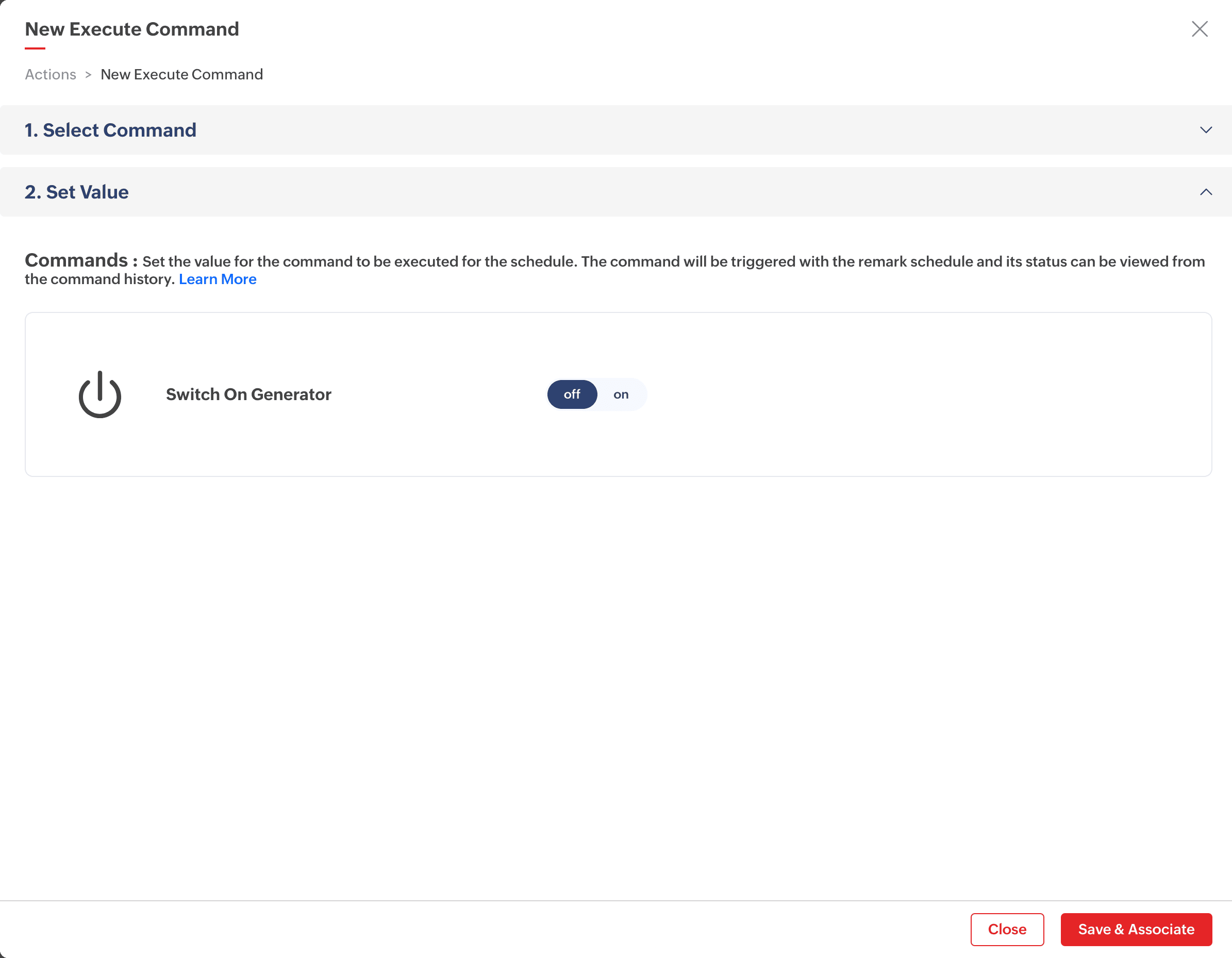
Task: Click the breadcrumb separator arrow
Action: (88, 74)
